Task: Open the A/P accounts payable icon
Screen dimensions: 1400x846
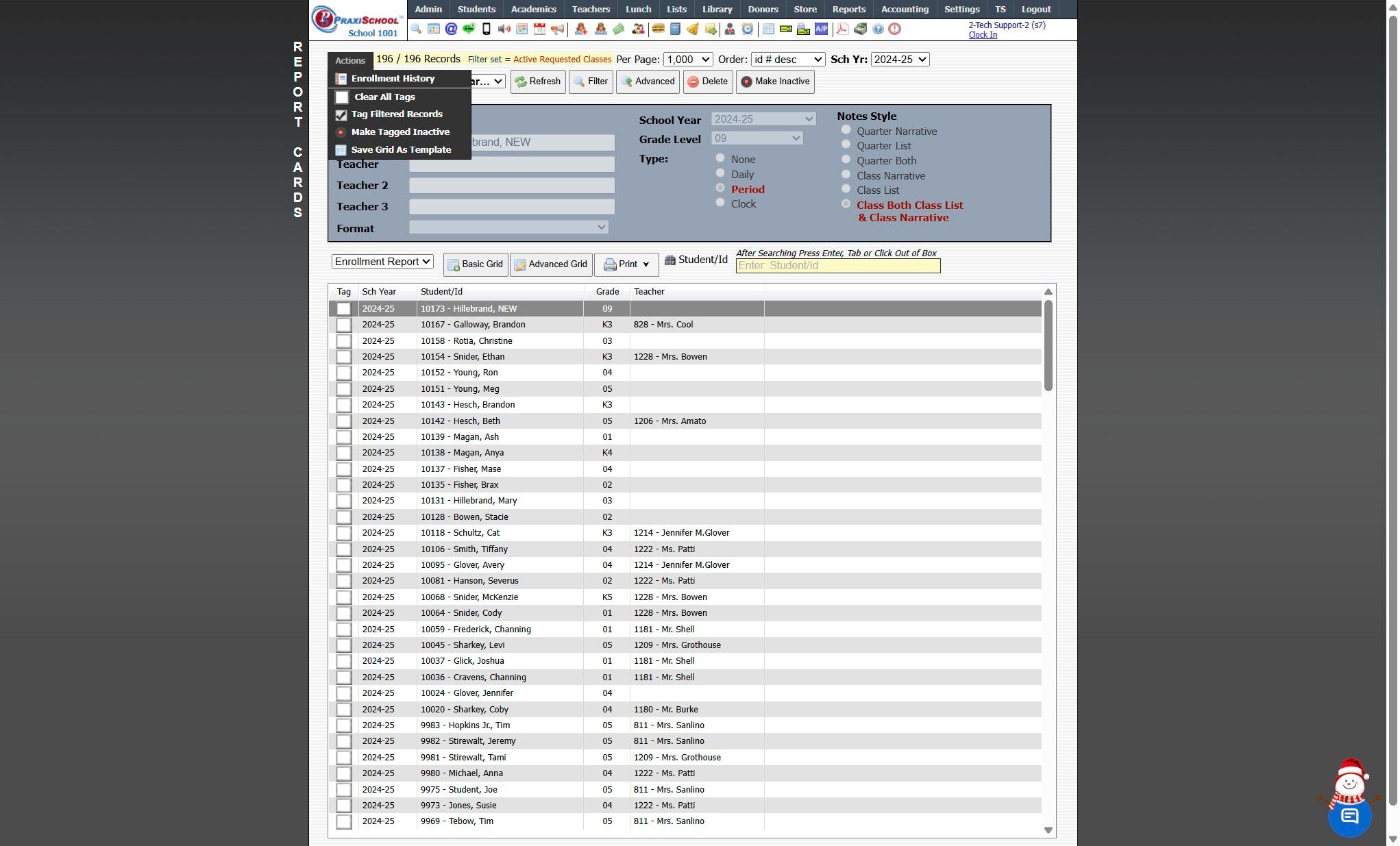Action: pos(821,29)
